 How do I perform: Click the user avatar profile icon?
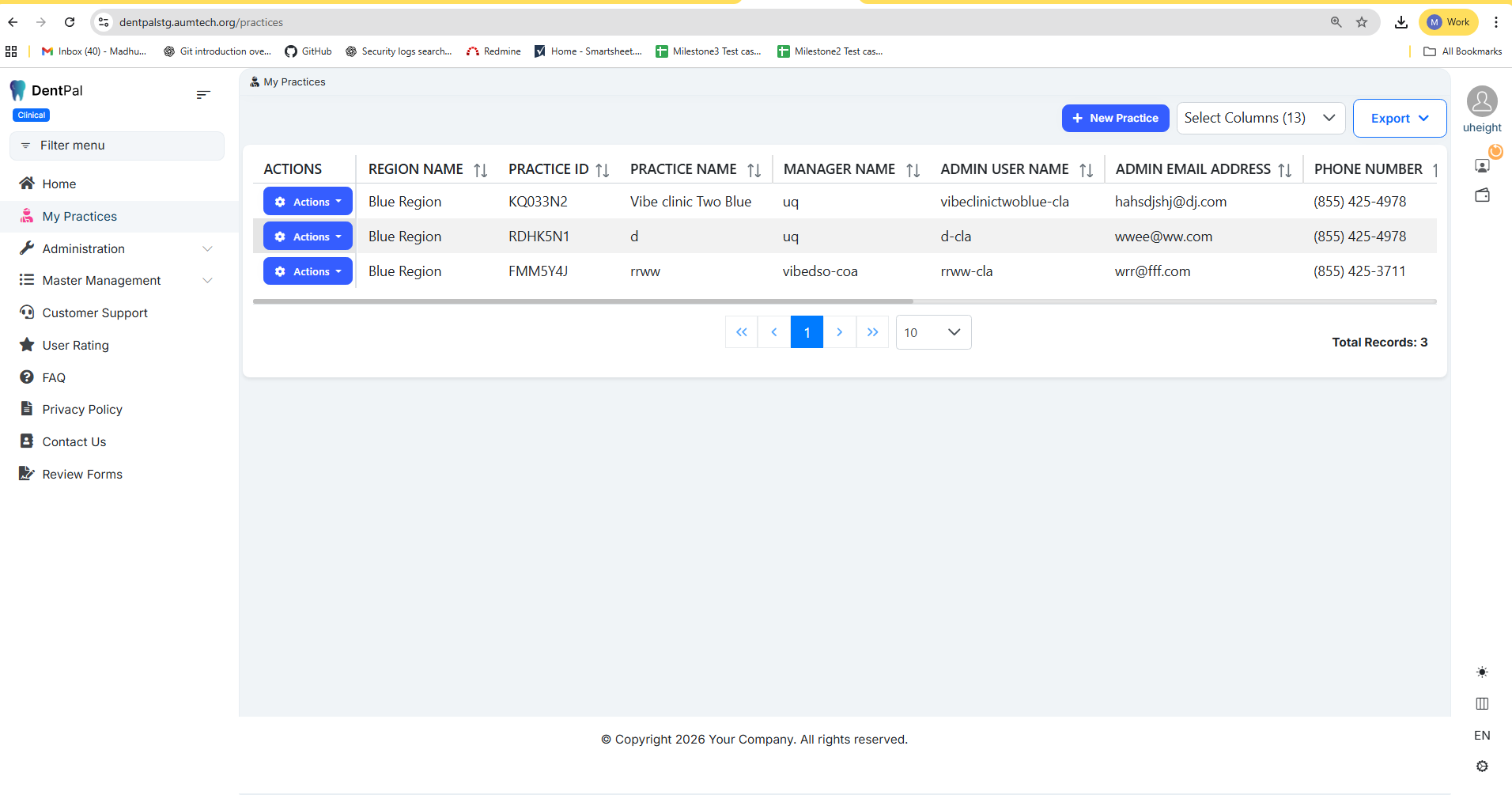(1481, 102)
